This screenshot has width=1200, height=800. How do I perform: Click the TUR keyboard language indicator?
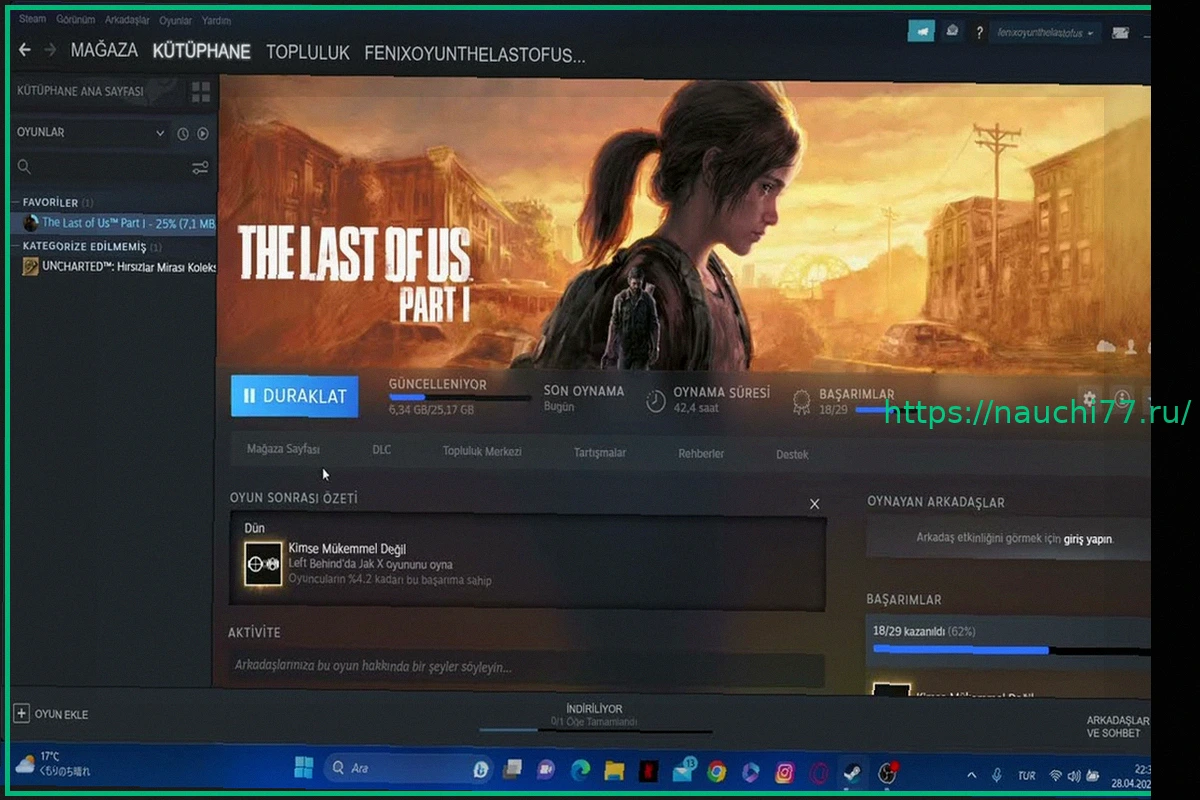[1026, 776]
